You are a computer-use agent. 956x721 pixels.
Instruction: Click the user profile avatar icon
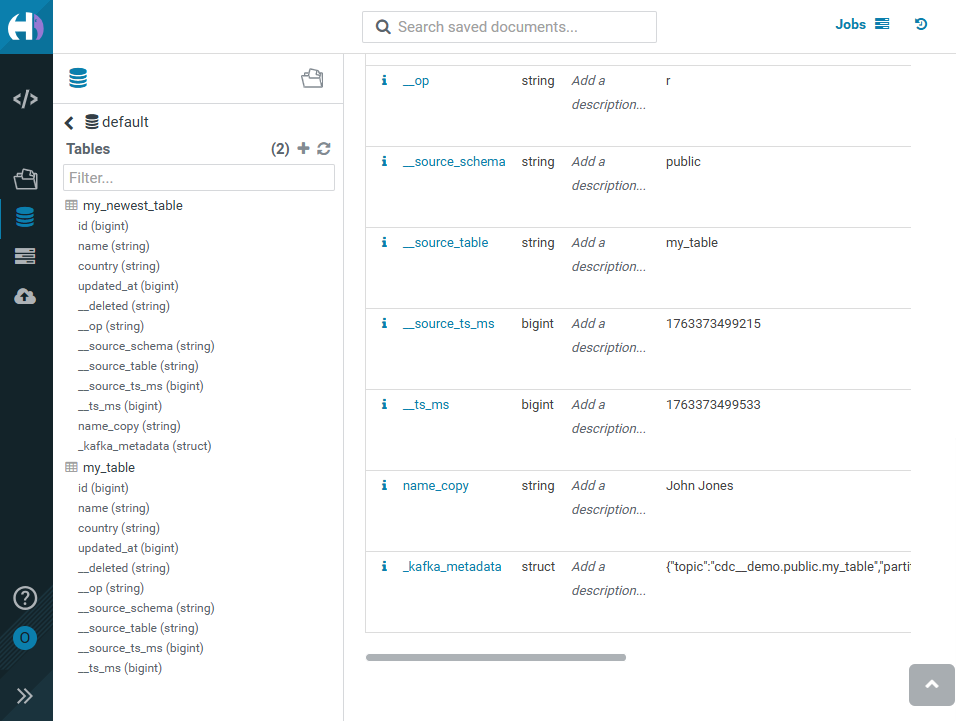[x=25, y=638]
